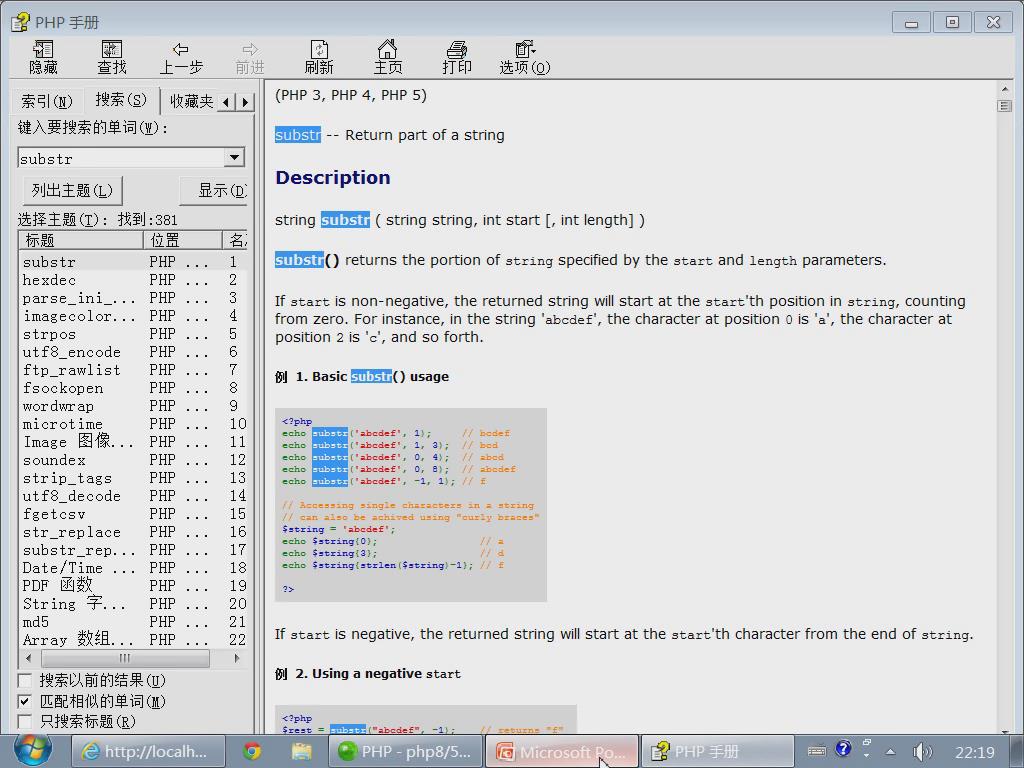Switch to the 收藏夹 (Favorites) tab
Viewport: 1024px width, 768px height.
point(191,101)
